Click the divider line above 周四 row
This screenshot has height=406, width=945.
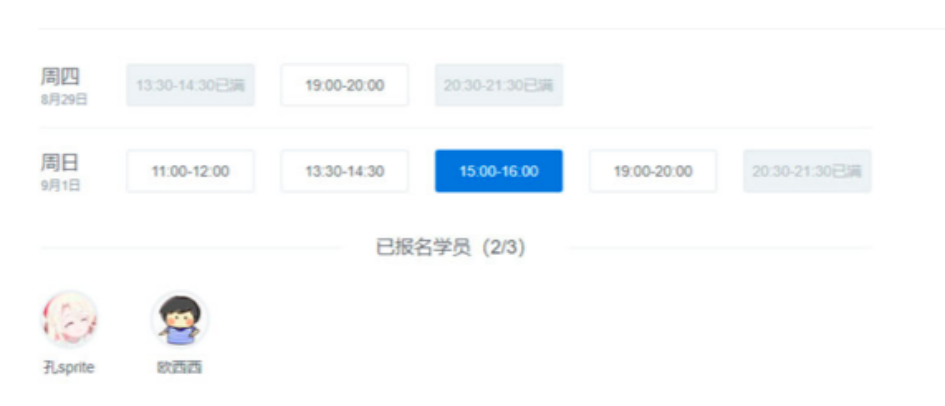[492, 28]
